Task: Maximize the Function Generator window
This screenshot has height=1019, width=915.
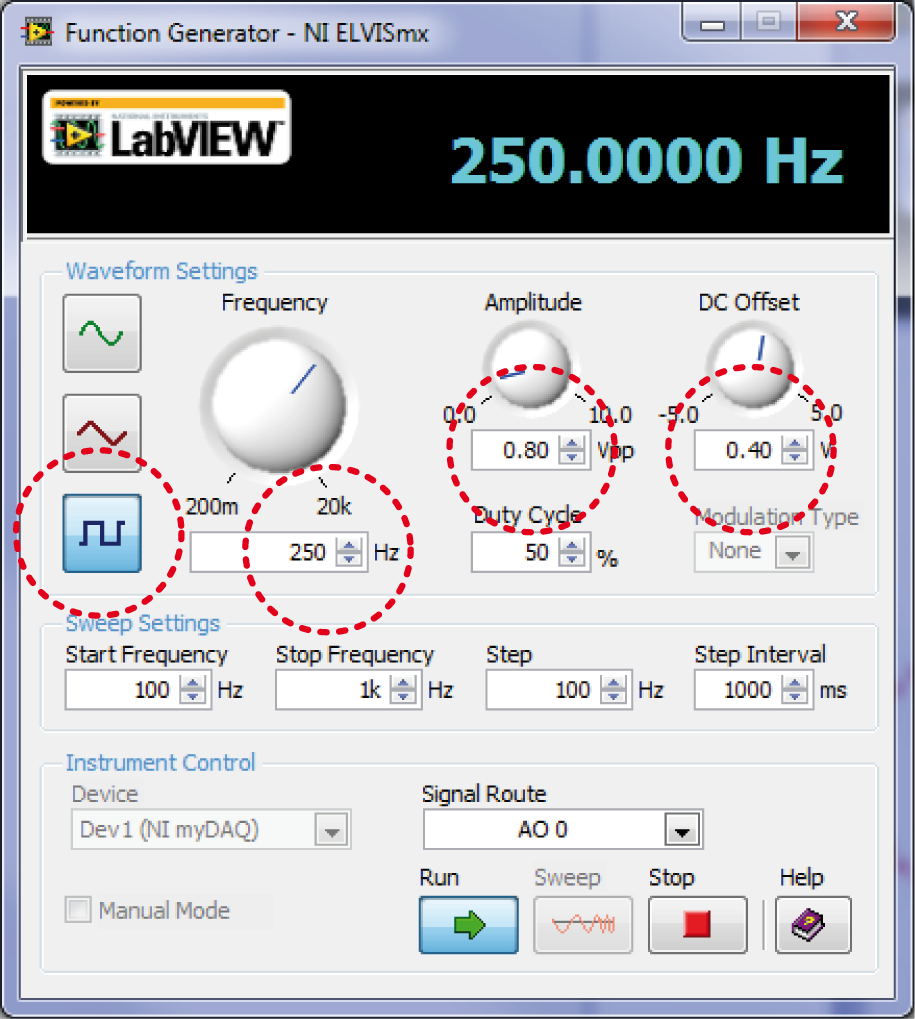Action: (x=769, y=23)
